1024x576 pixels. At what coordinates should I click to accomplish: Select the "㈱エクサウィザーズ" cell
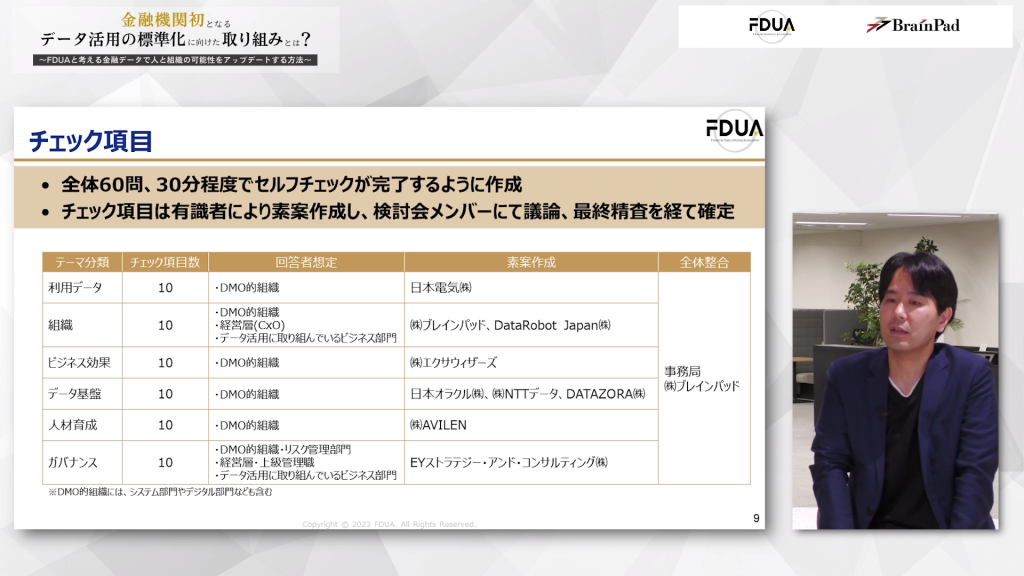click(531, 362)
